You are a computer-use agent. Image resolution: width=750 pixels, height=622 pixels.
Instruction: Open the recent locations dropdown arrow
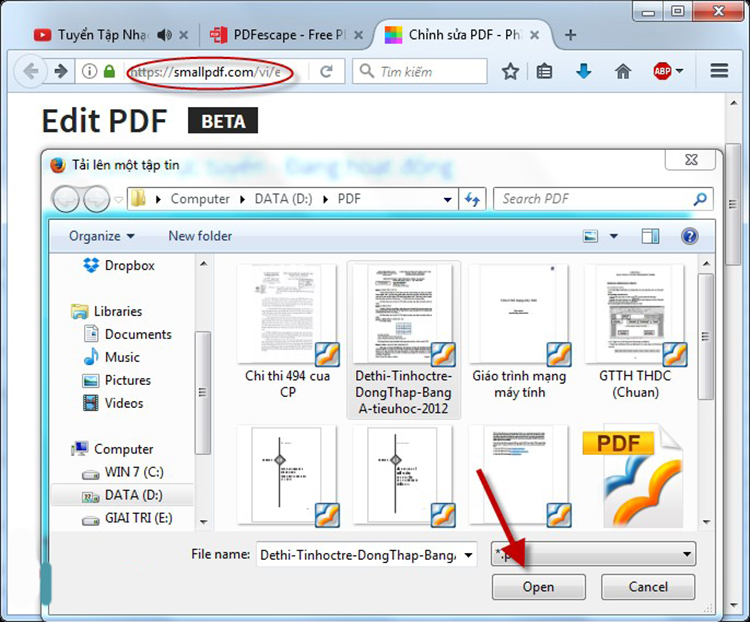pyautogui.click(x=118, y=199)
